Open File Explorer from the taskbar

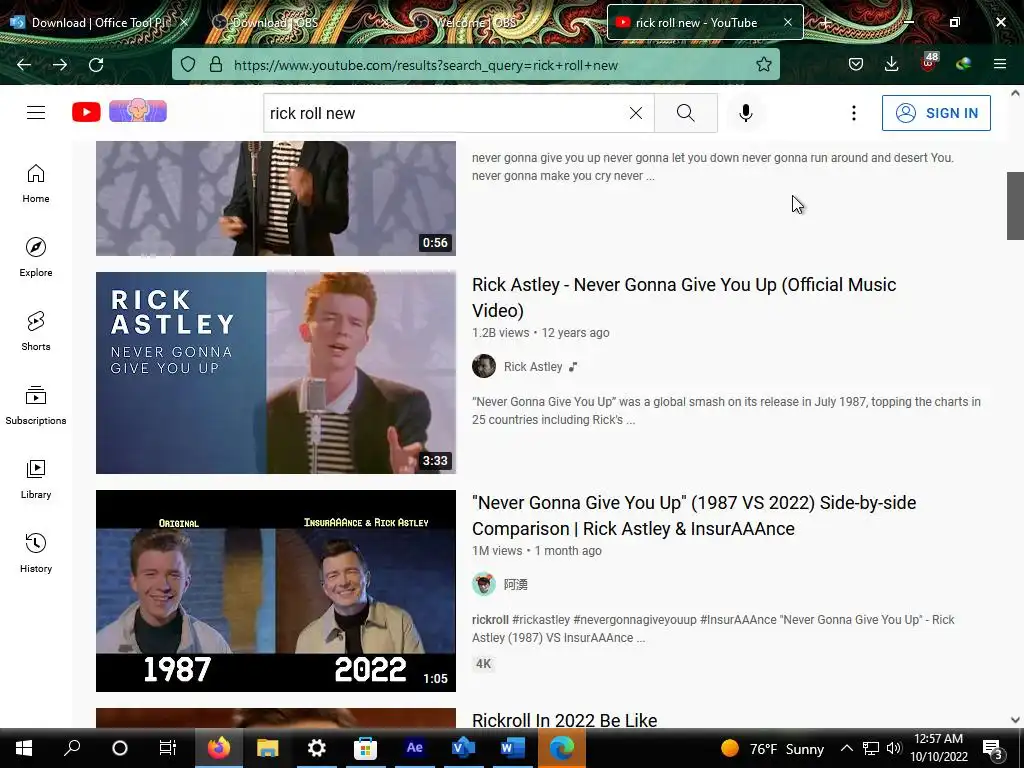268,748
